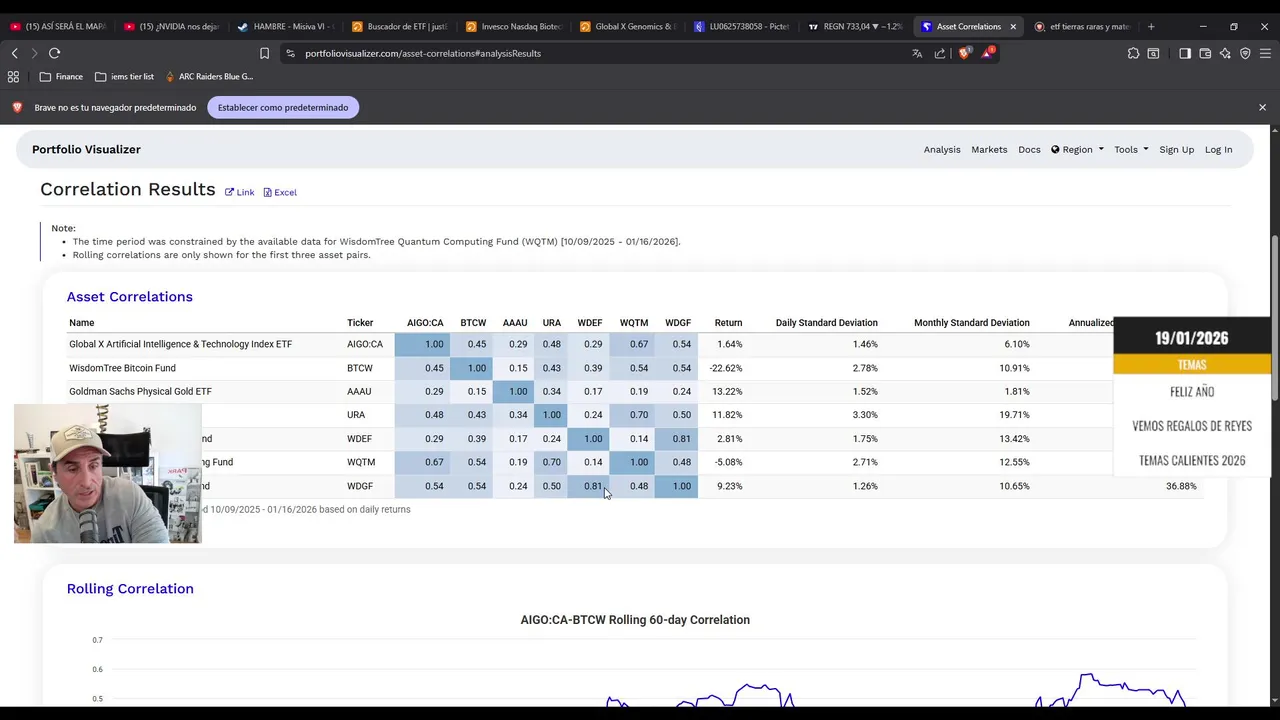Open the Brave VPN shield icon
1280x720 pixels.
coord(1245,53)
